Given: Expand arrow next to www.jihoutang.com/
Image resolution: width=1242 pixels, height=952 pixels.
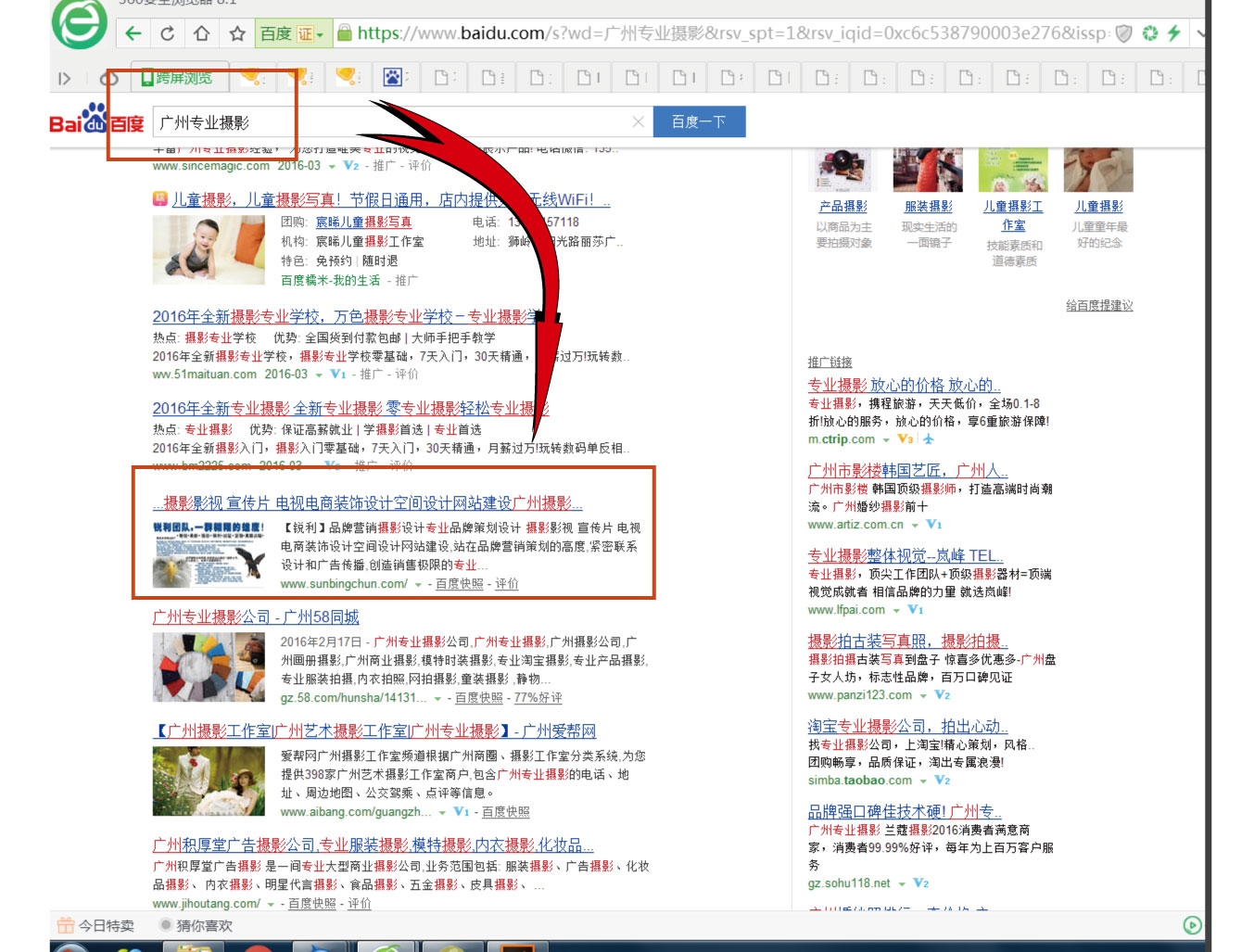Looking at the screenshot, I should coord(271,905).
